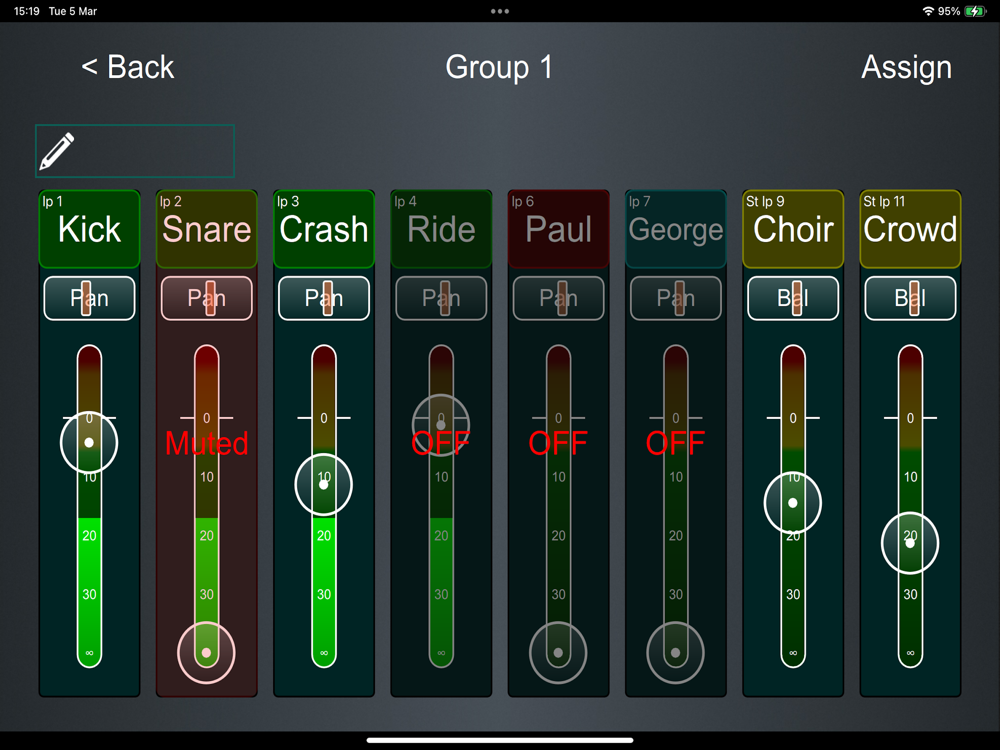Image resolution: width=1000 pixels, height=750 pixels.
Task: Tap the Snare fader knob at bottom
Action: pos(206,653)
